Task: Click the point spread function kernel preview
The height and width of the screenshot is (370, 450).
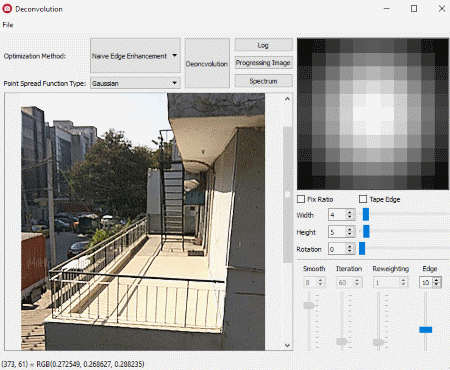Action: (x=373, y=114)
